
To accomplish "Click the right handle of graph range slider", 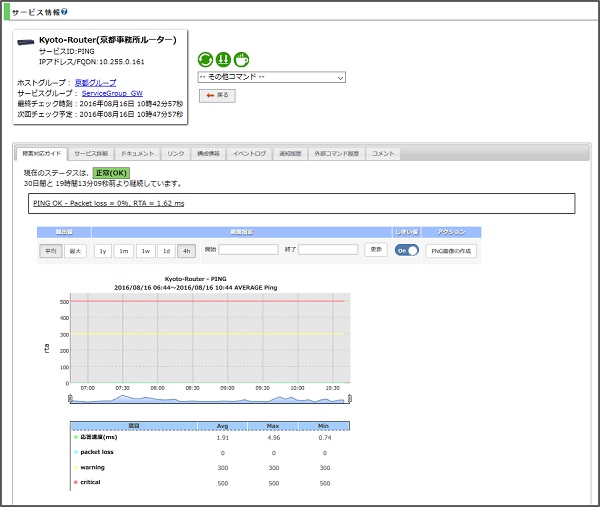I will point(350,398).
